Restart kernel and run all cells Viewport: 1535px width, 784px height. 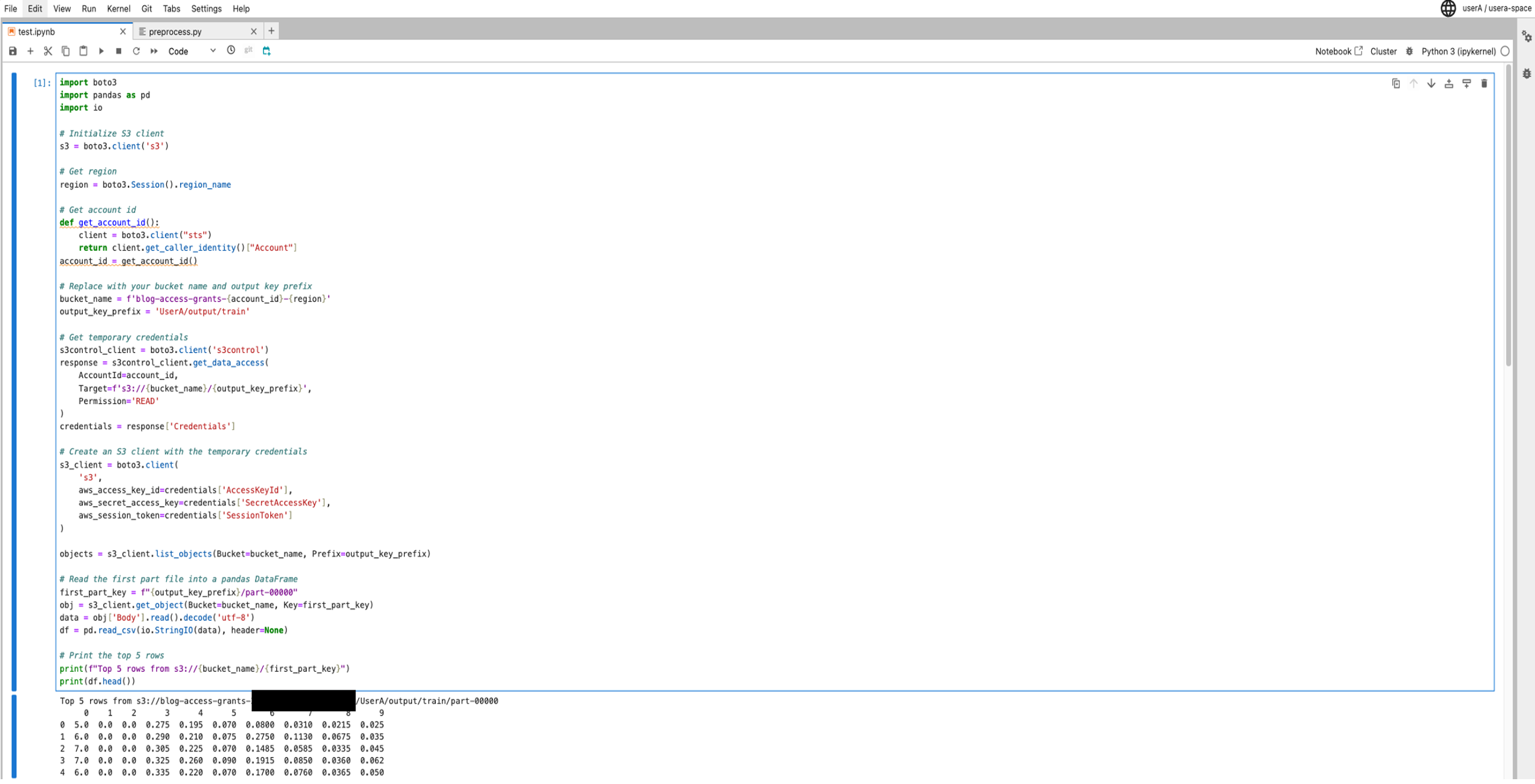[x=154, y=51]
